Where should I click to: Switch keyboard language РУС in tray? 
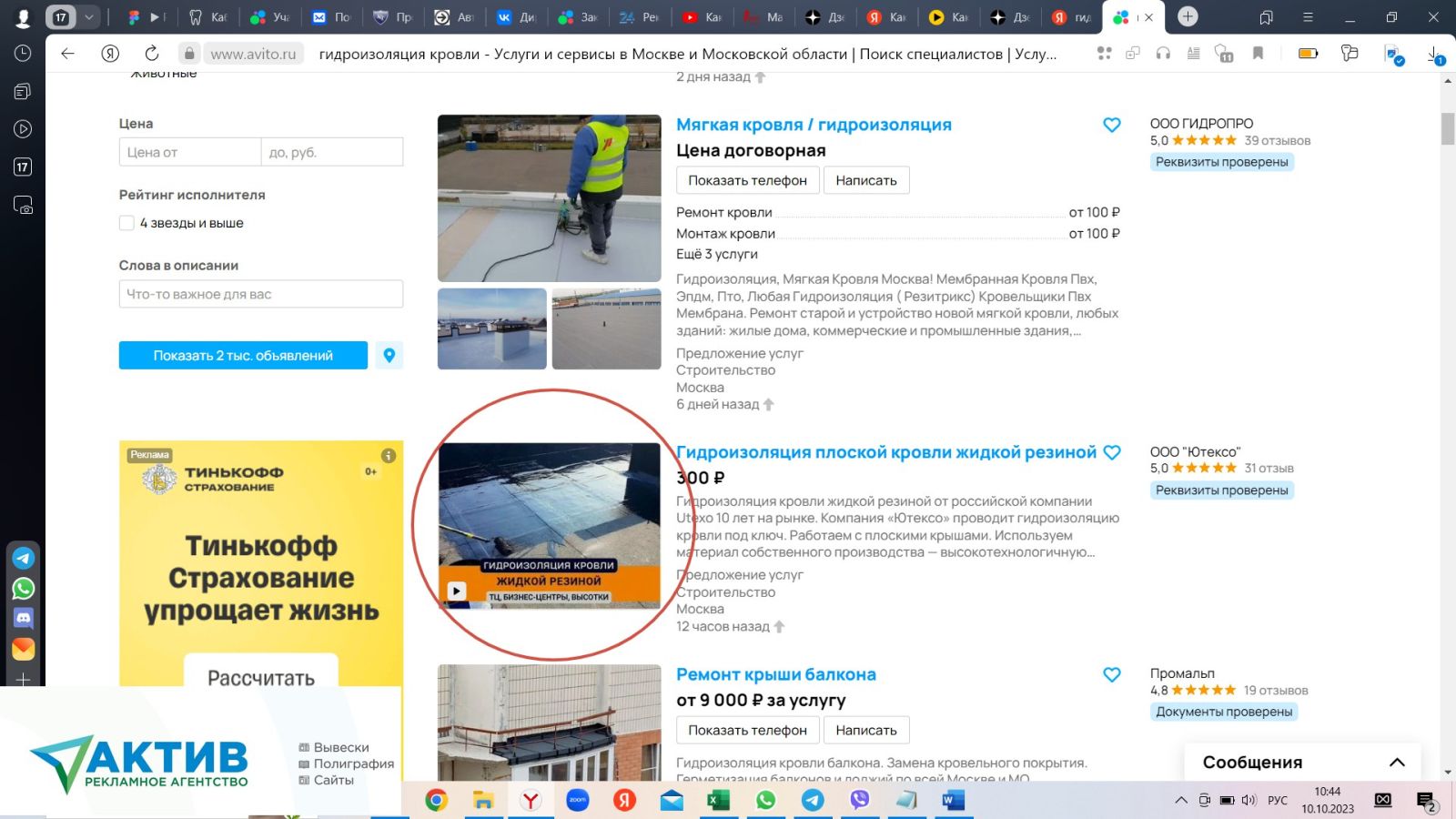point(1278,801)
